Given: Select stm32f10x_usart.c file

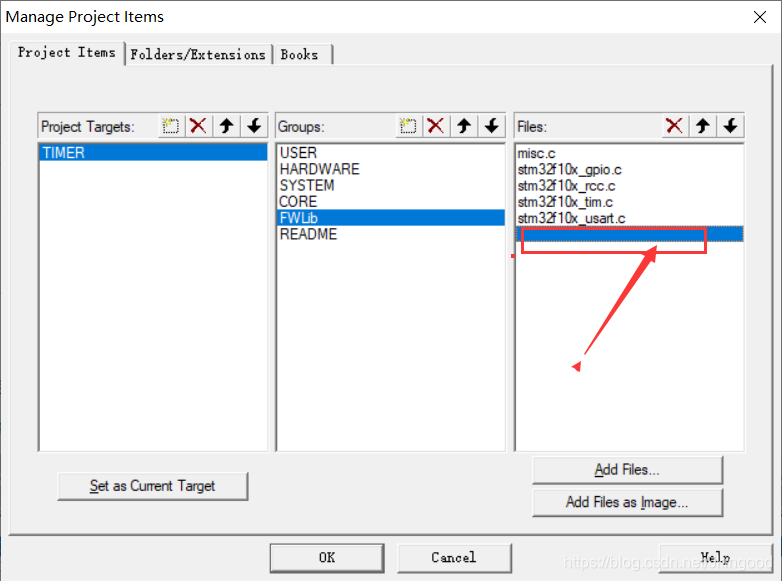Looking at the screenshot, I should [629, 218].
